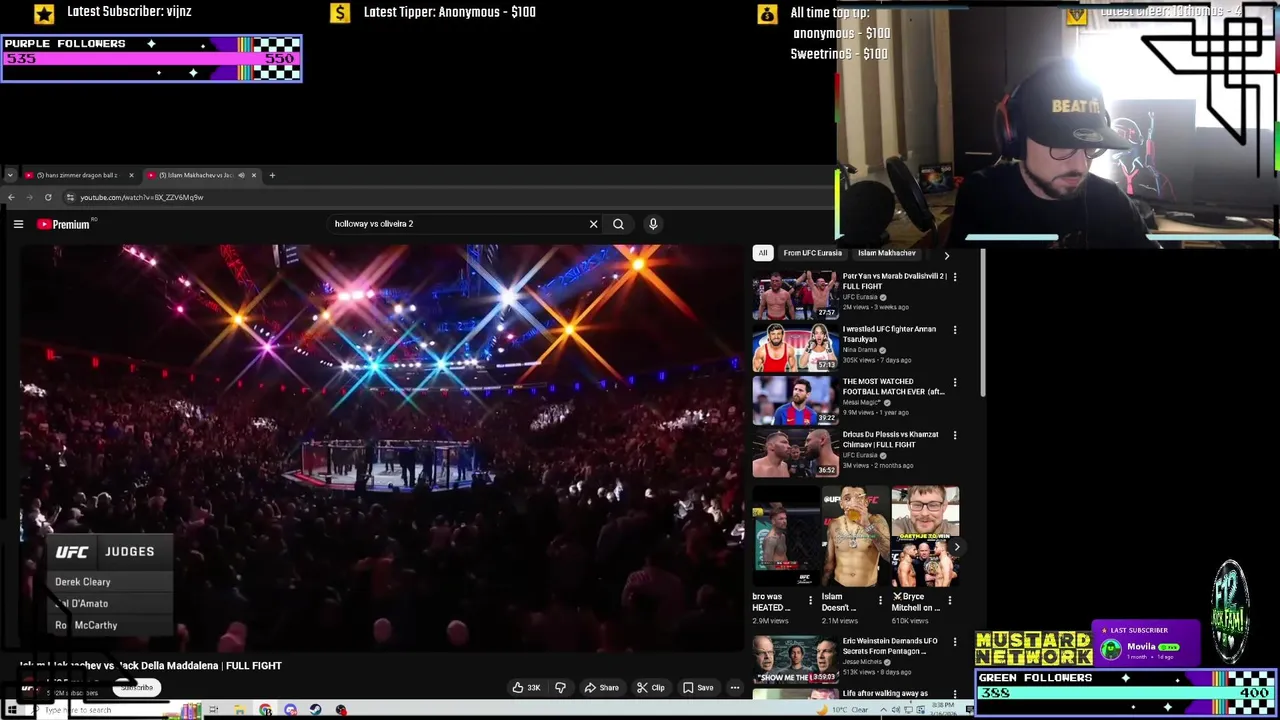Close the 'hans zimmer dragon ball z' tab

[131, 175]
